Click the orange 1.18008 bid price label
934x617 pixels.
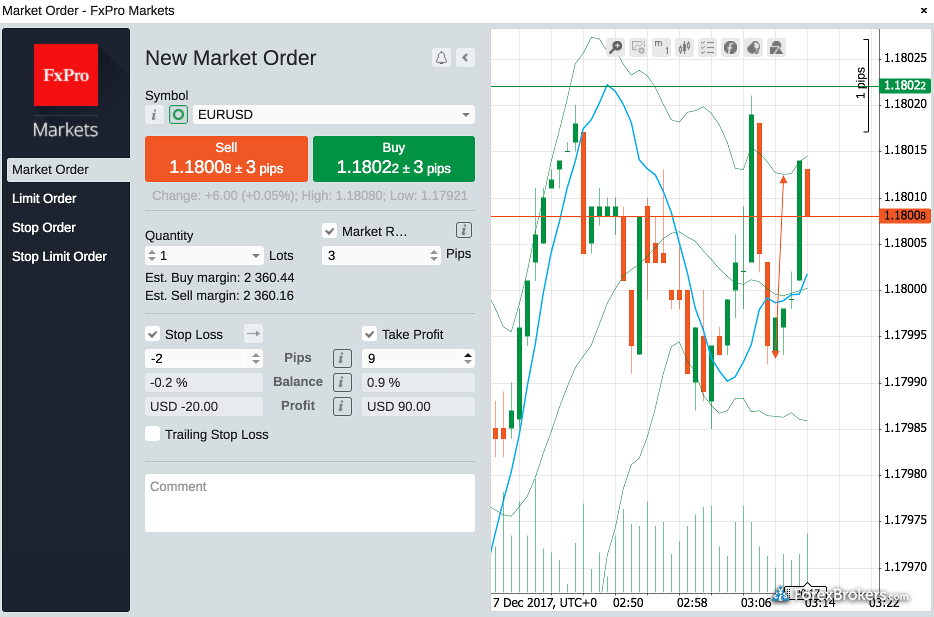(x=905, y=216)
